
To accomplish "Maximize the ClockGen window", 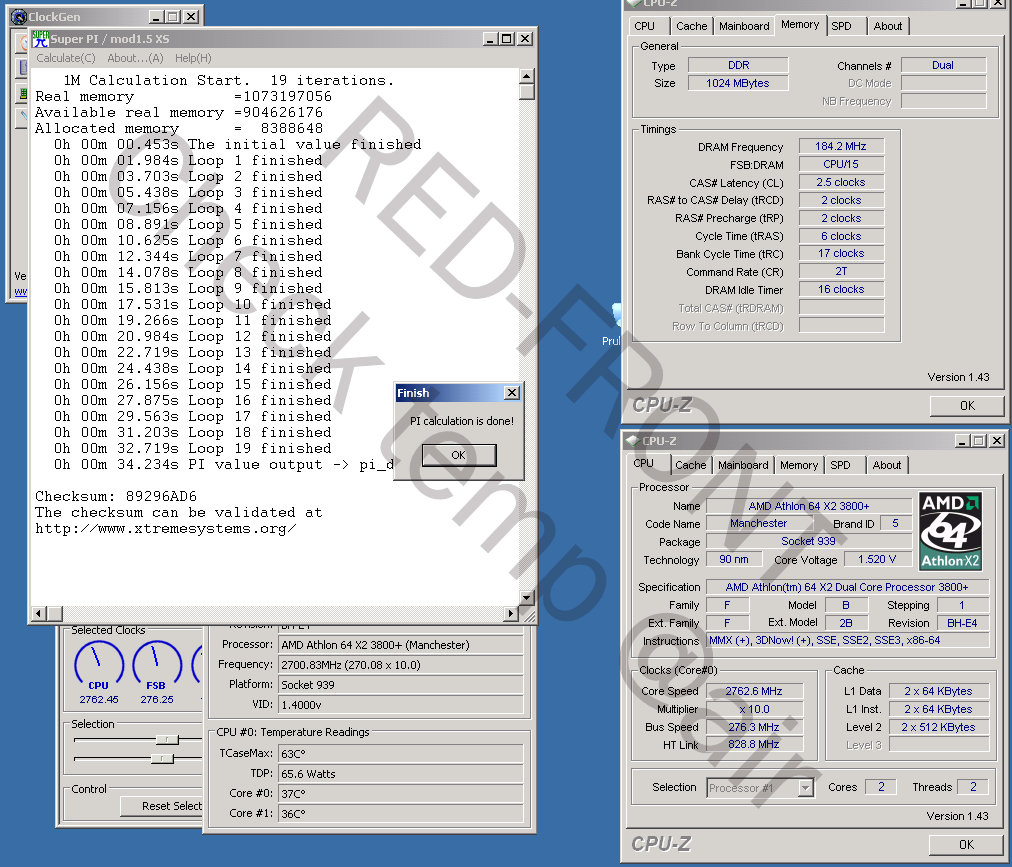I will pos(173,17).
